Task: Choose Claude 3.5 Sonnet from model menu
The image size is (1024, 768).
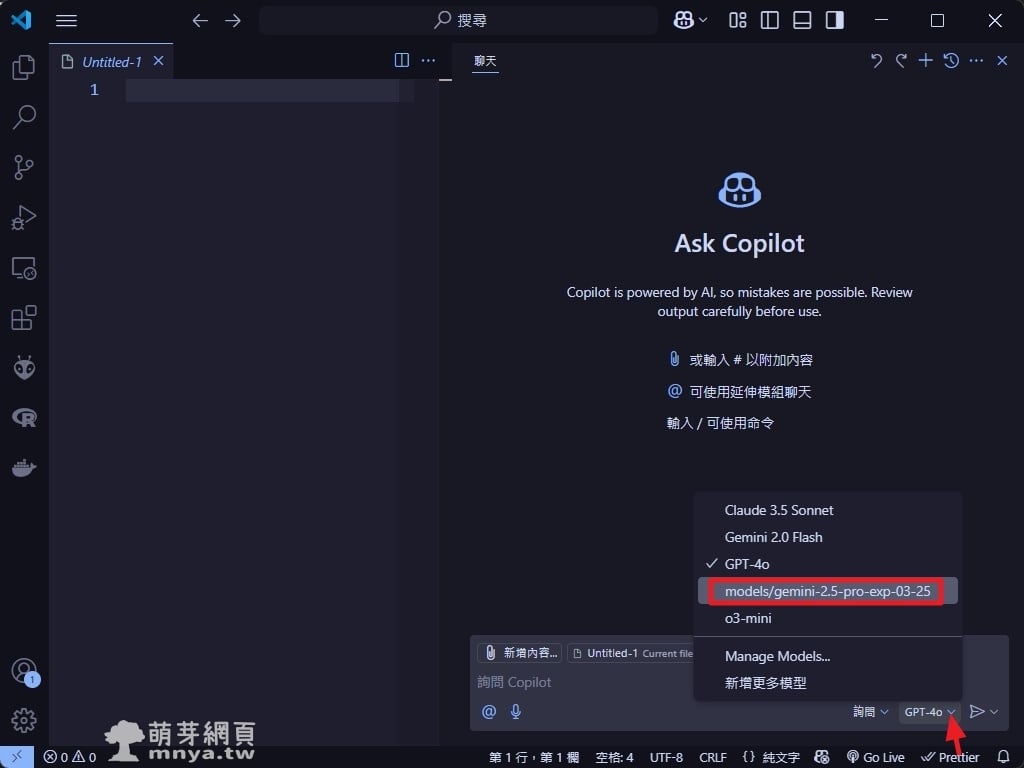Action: coord(779,510)
